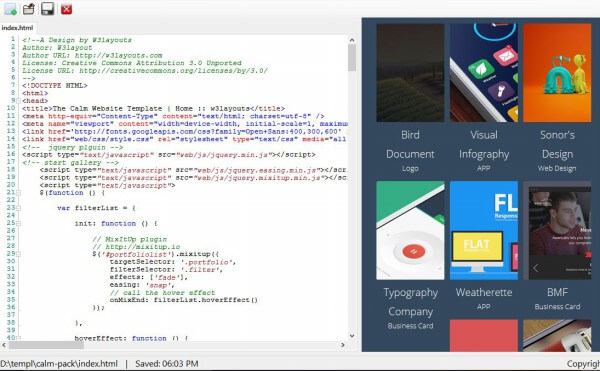This screenshot has width=600, height=371.
Task: Click APP label under Weatherette
Action: (x=484, y=306)
